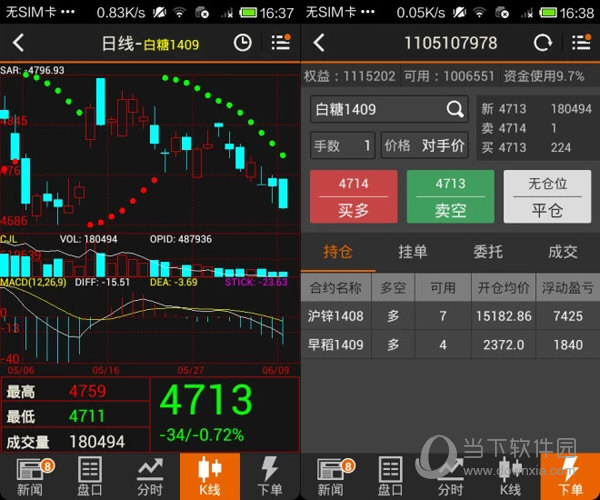
Task: Tap the account number 1105107978 title
Action: (451, 43)
